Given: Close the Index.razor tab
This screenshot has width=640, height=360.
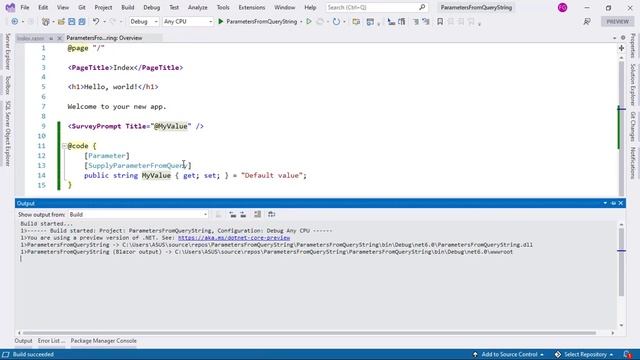Looking at the screenshot, I should [x=59, y=38].
